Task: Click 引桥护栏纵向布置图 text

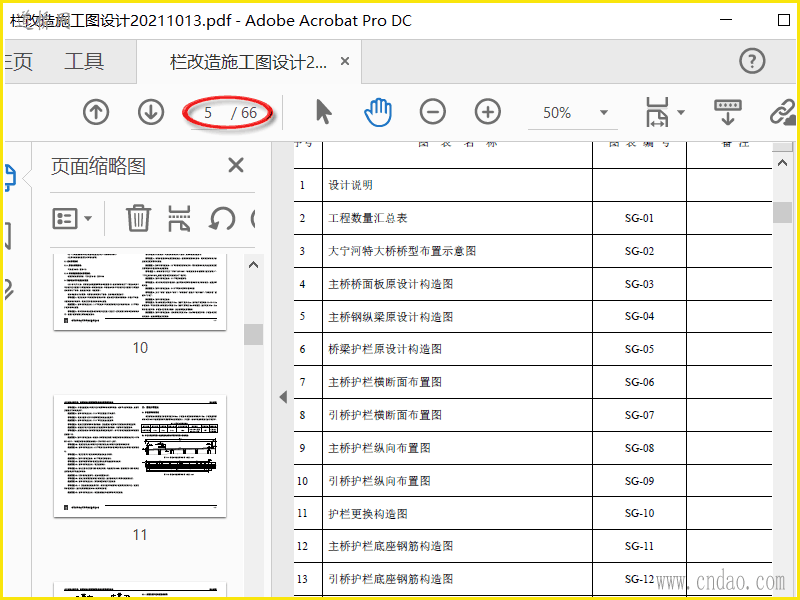Action: [x=379, y=481]
